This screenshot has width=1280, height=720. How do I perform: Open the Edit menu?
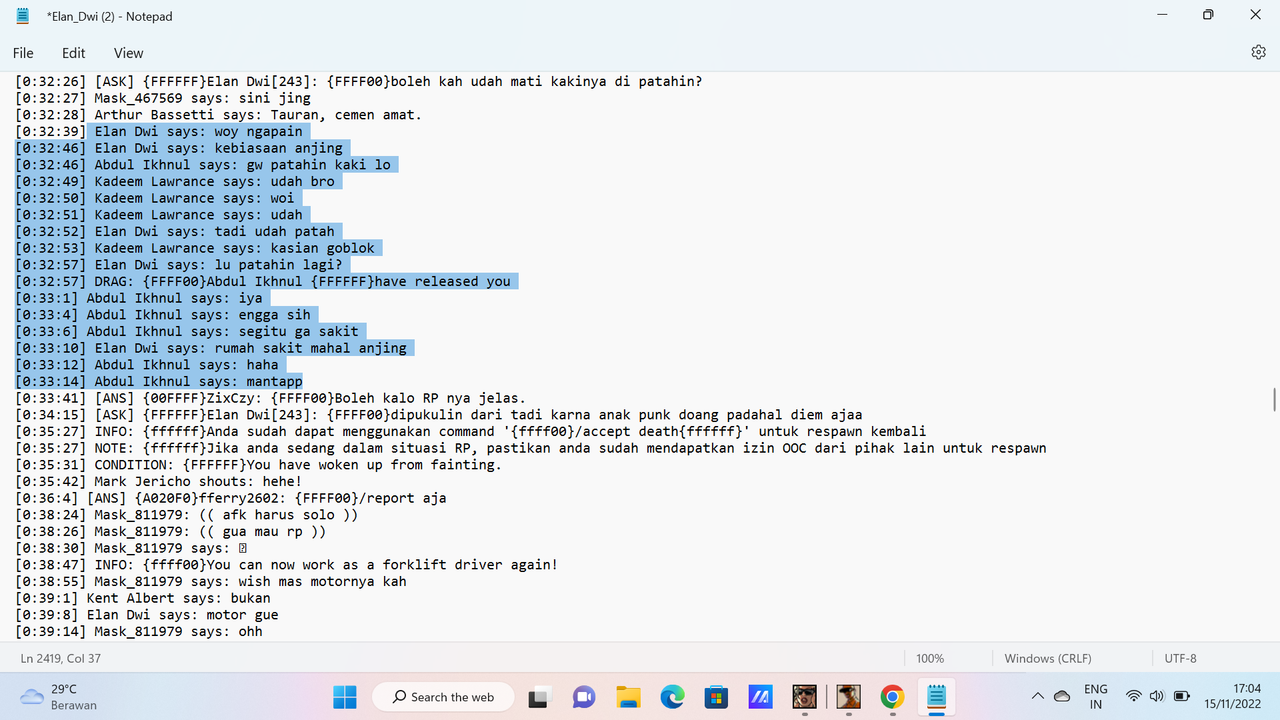point(73,53)
